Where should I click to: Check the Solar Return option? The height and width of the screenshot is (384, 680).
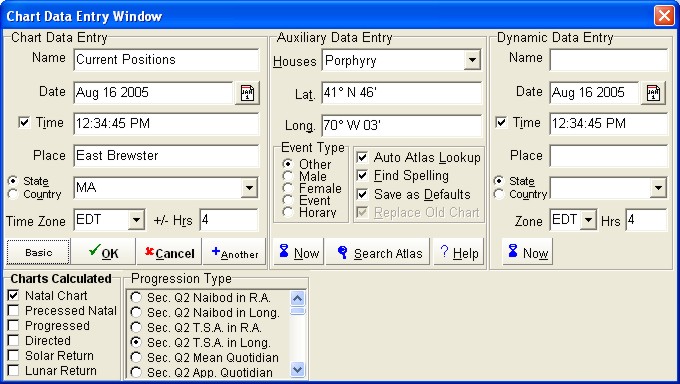tap(13, 355)
